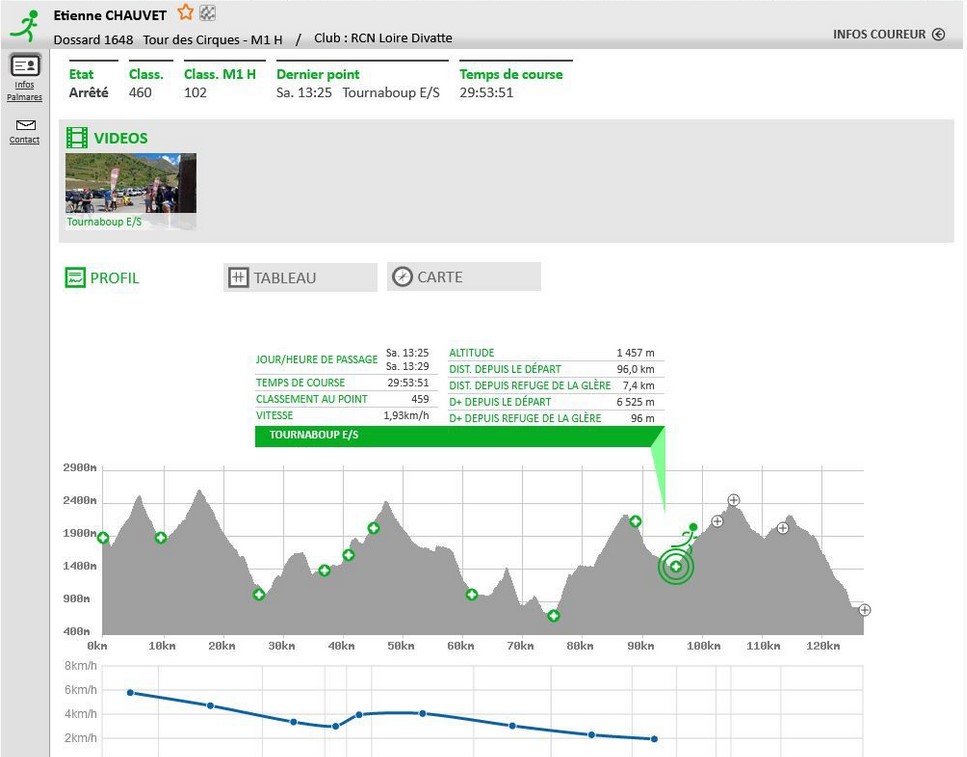Open the Contact envelope icon
This screenshot has width=967, height=757.
25,125
